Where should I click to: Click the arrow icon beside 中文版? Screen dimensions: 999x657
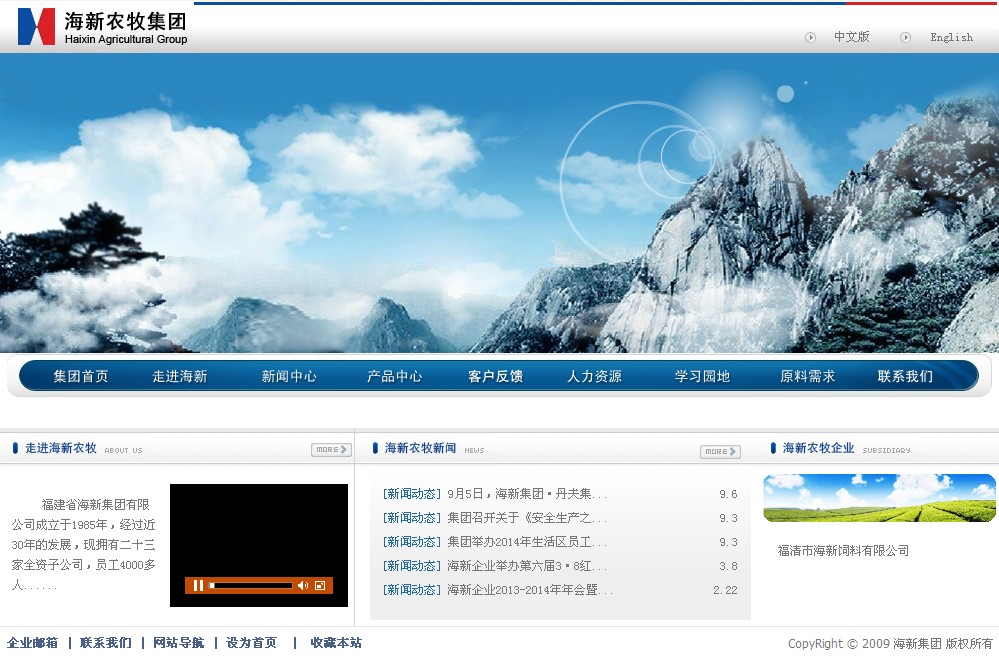[811, 37]
